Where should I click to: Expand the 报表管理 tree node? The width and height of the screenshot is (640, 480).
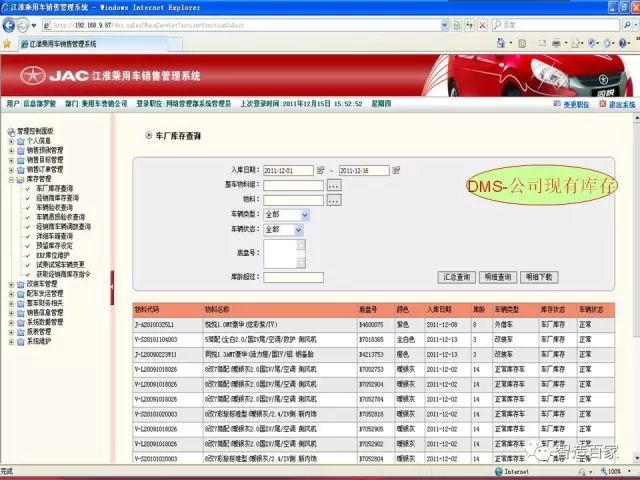coord(11,332)
